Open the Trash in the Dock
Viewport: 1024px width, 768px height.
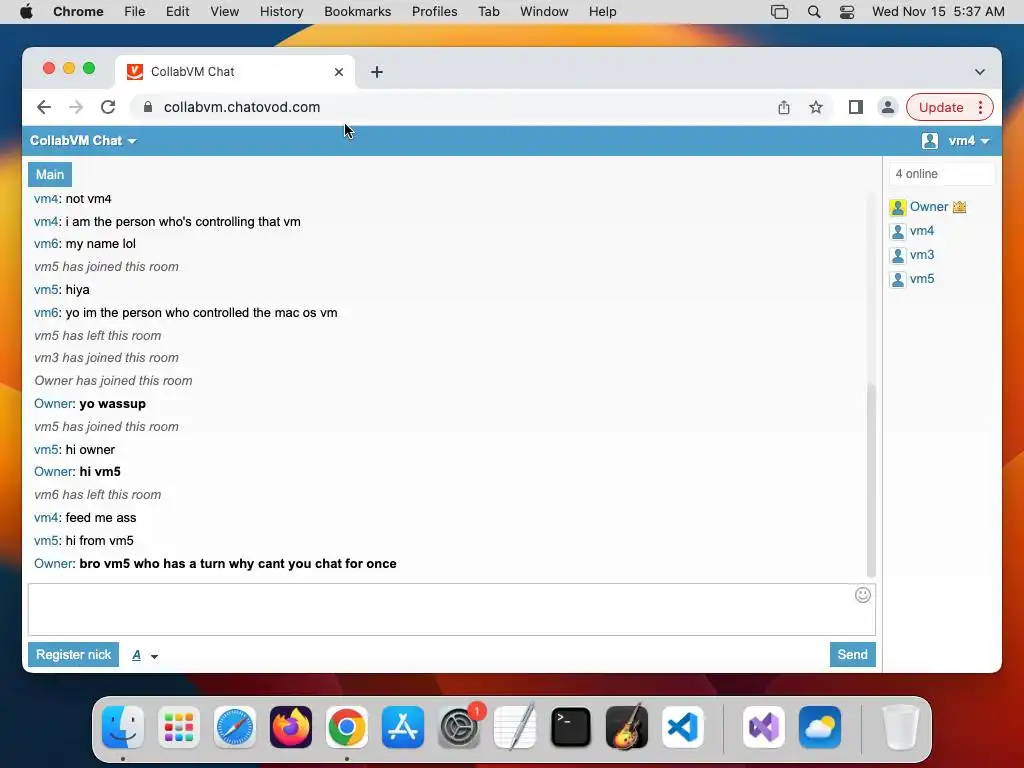coord(901,727)
